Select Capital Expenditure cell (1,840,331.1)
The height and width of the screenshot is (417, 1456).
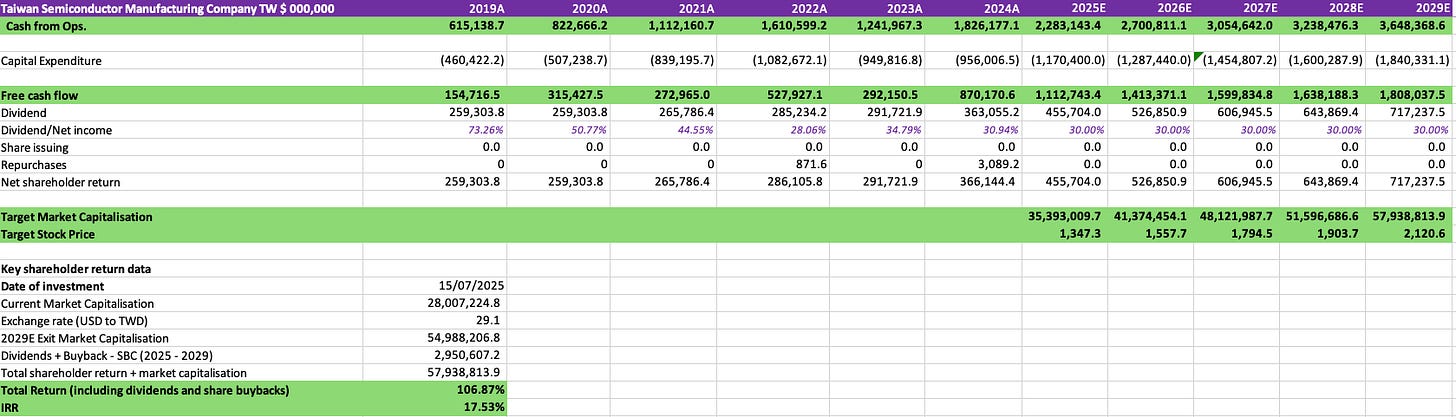[x=1414, y=61]
